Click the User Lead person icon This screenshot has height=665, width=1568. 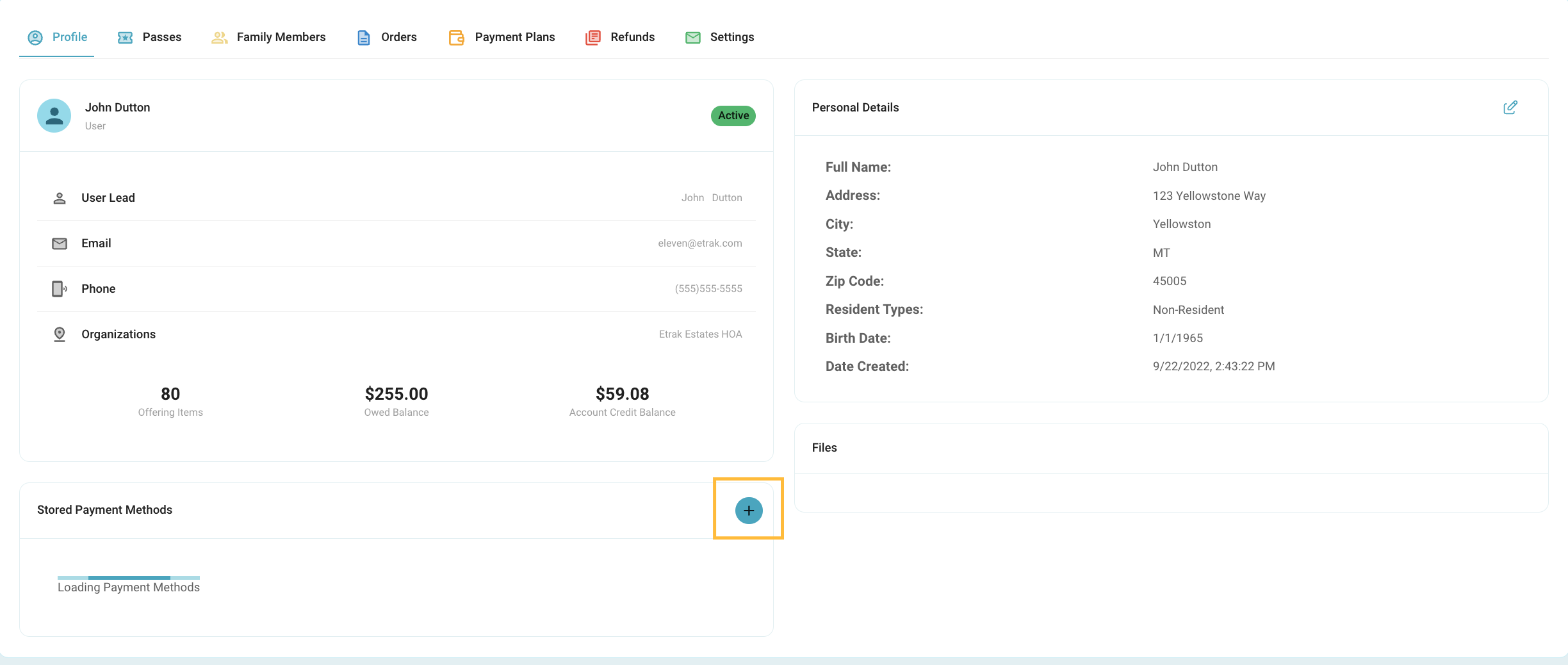pos(60,198)
